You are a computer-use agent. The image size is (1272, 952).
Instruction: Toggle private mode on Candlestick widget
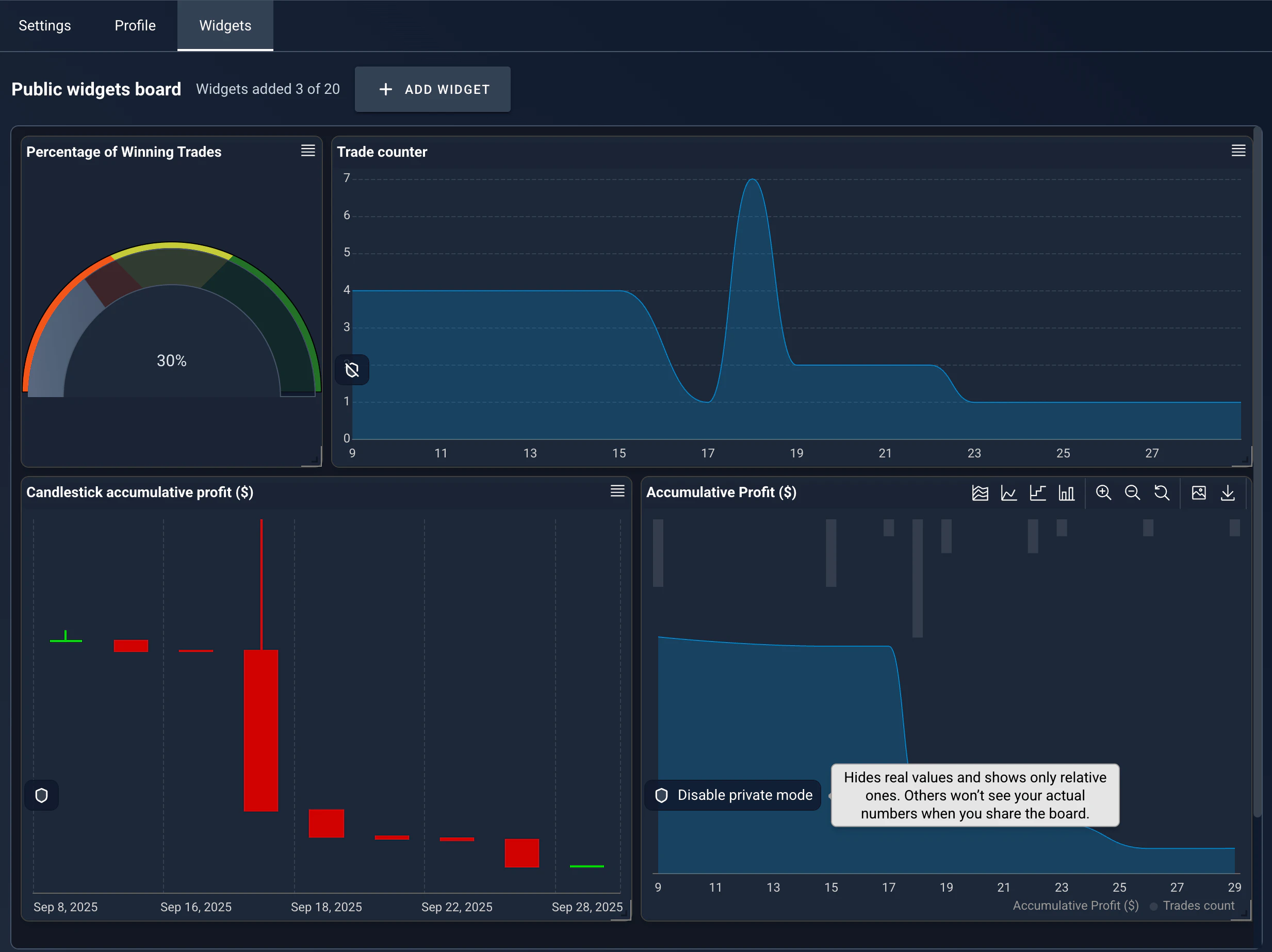(x=41, y=796)
